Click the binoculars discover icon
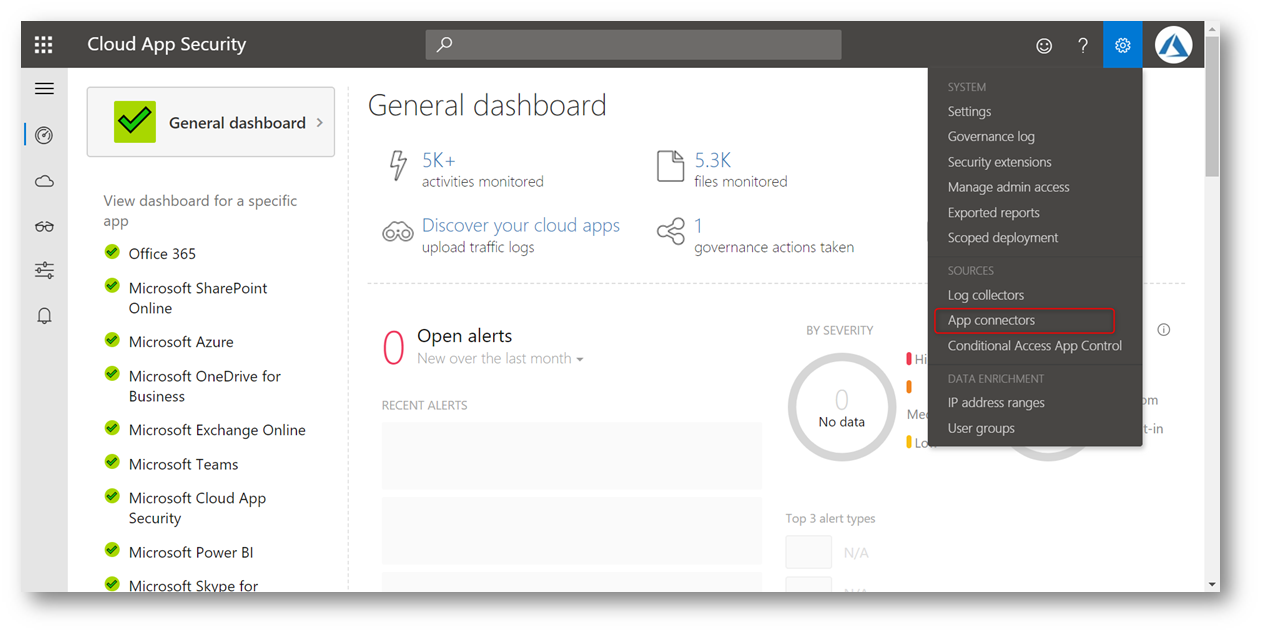This screenshot has height=634, width=1262. [x=397, y=233]
